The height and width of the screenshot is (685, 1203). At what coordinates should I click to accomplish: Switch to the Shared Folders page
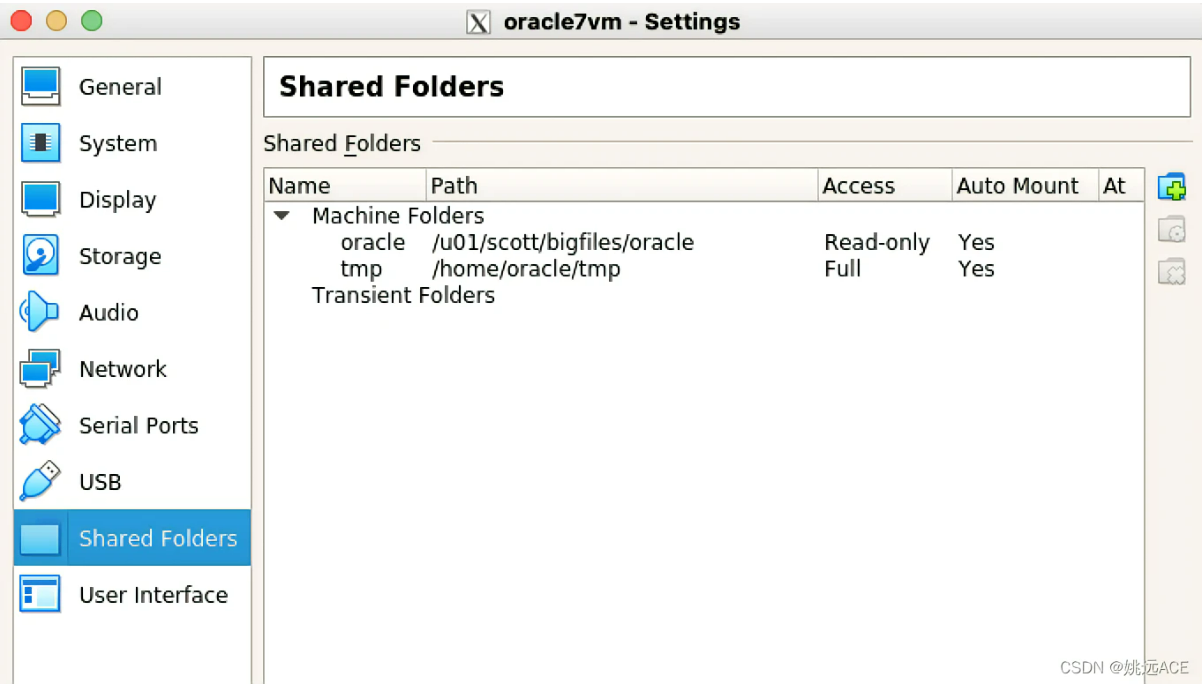coord(157,538)
